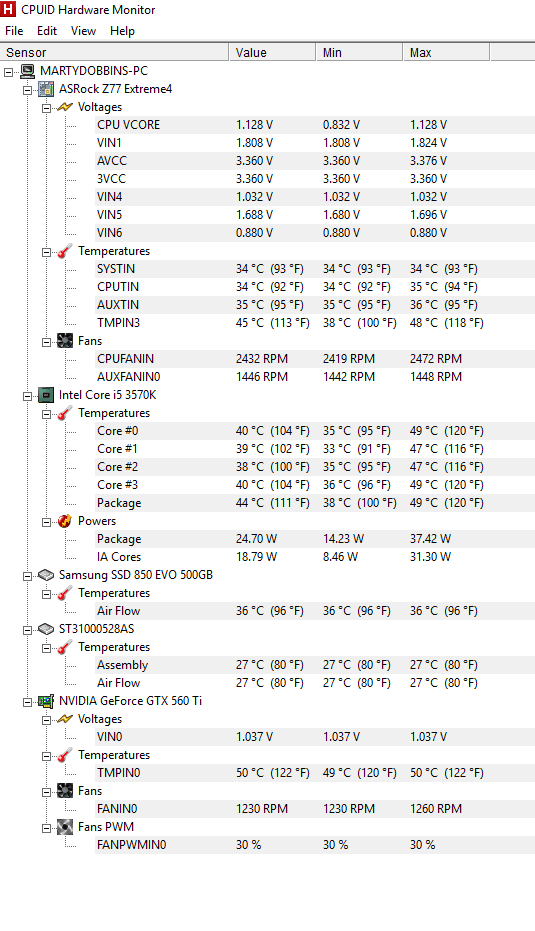Collapse the ASRock Z77 Extreme4 node
Image resolution: width=535 pixels, height=931 pixels.
point(27,90)
